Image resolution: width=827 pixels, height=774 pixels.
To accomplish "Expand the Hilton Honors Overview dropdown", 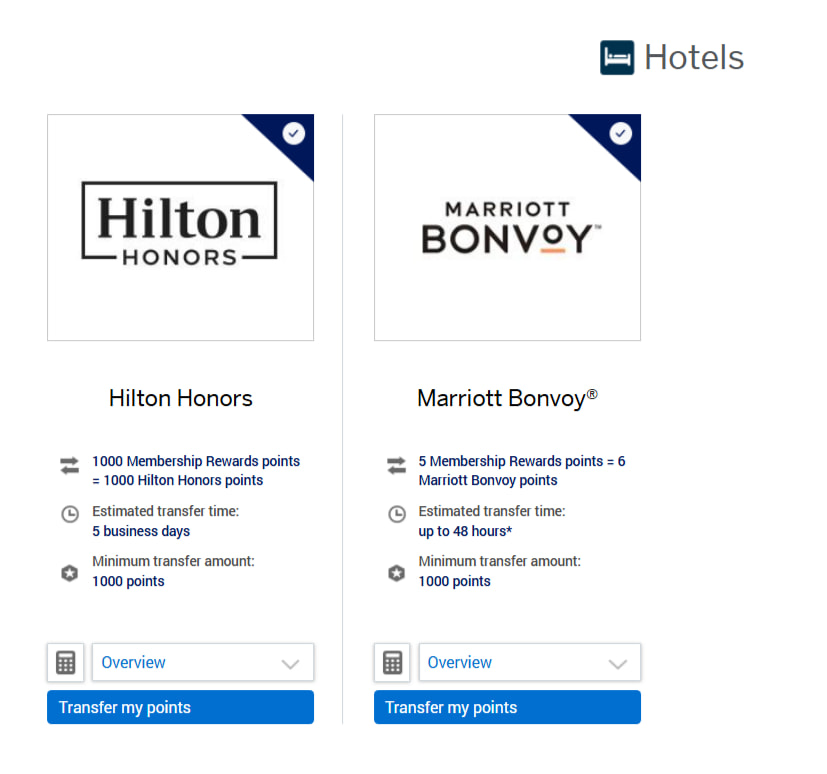I will pyautogui.click(x=202, y=662).
